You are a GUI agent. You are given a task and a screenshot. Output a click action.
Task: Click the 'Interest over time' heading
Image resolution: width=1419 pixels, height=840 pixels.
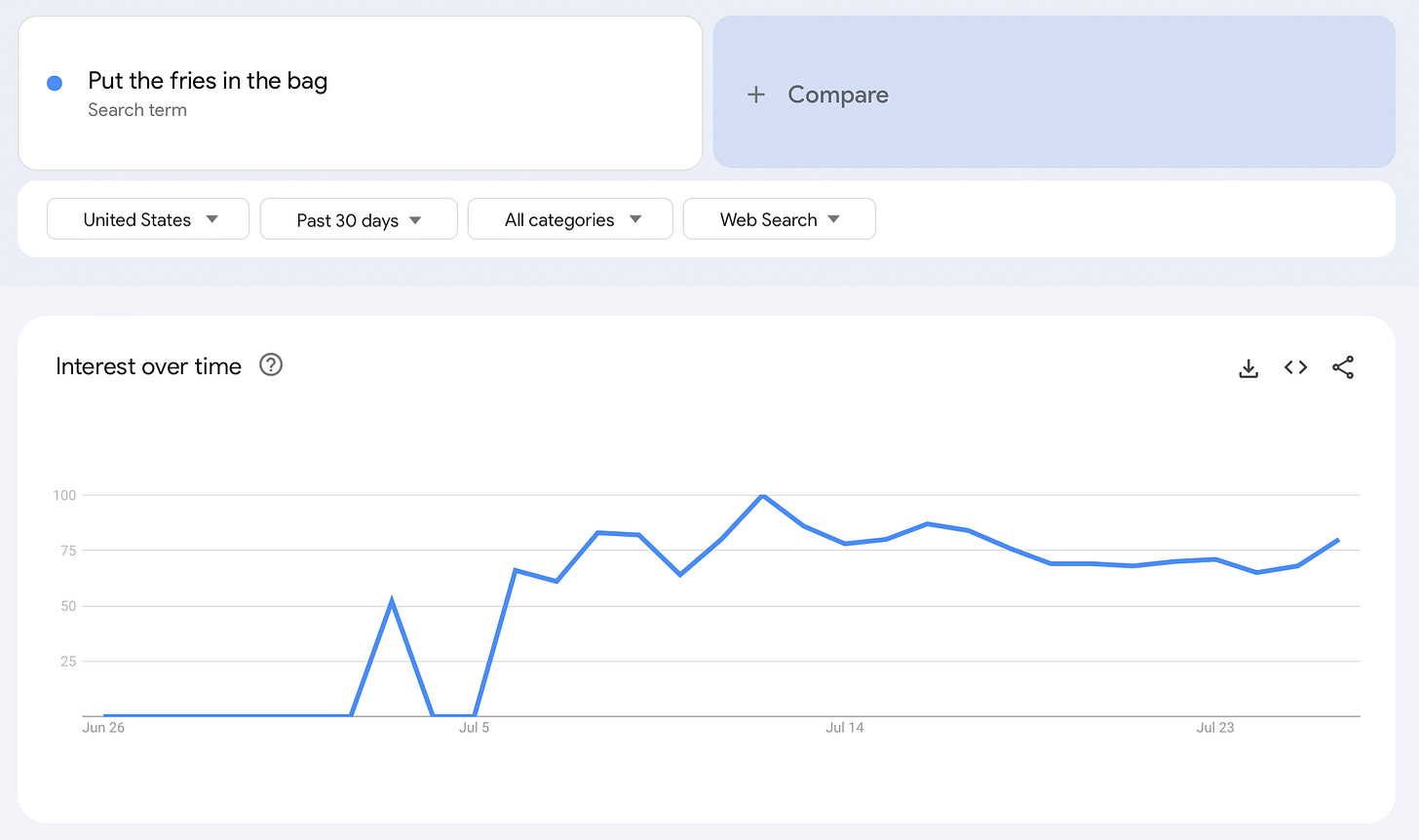tap(148, 366)
